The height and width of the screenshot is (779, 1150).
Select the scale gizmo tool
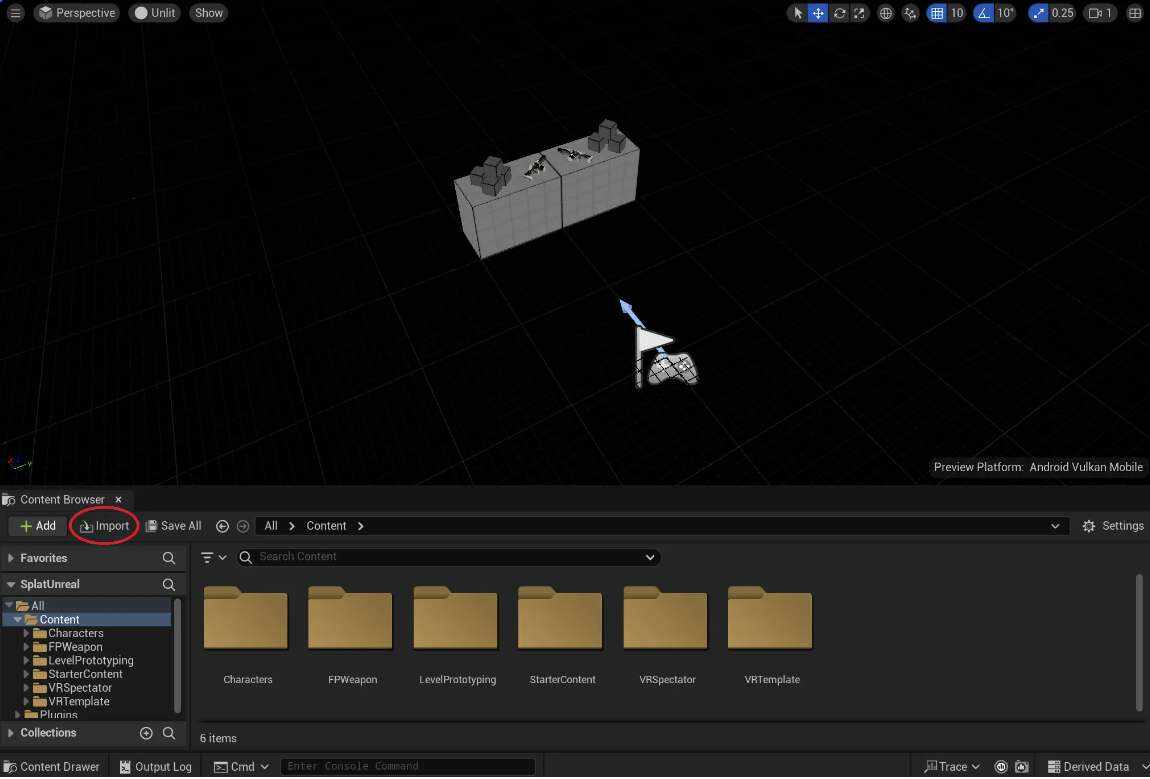pyautogui.click(x=859, y=13)
